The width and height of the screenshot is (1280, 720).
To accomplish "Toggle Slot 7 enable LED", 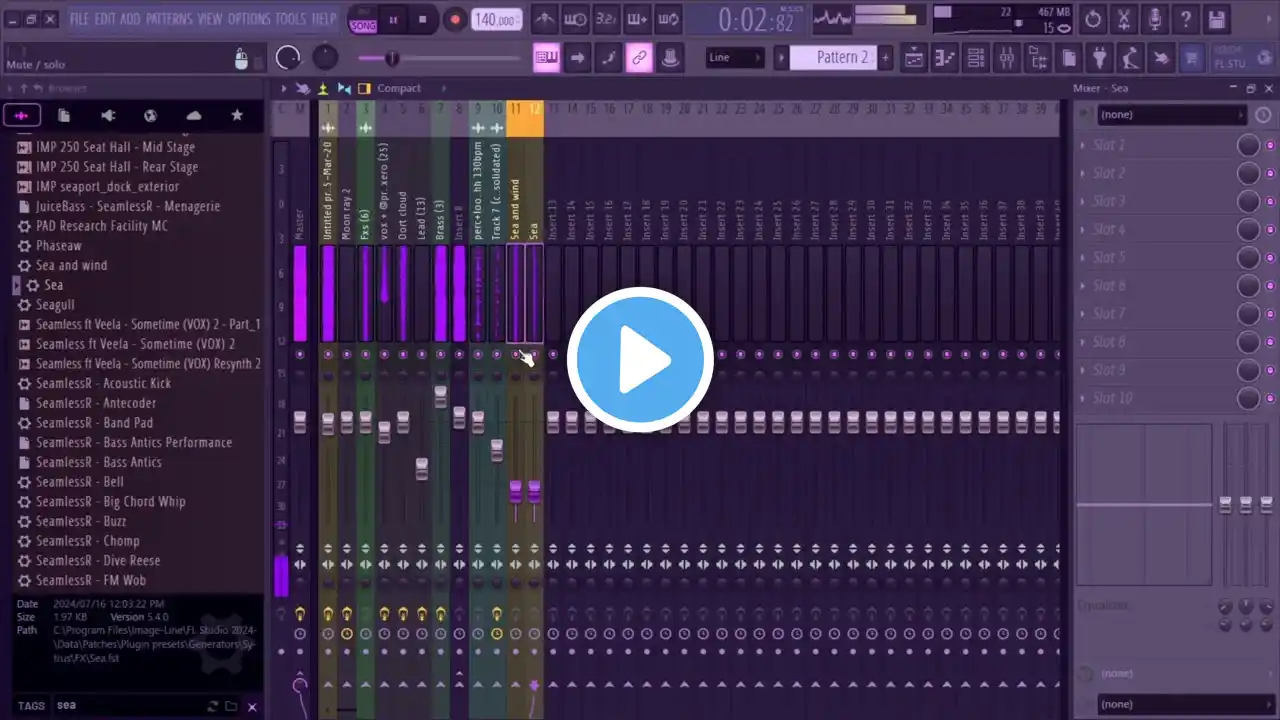I will (x=1270, y=314).
